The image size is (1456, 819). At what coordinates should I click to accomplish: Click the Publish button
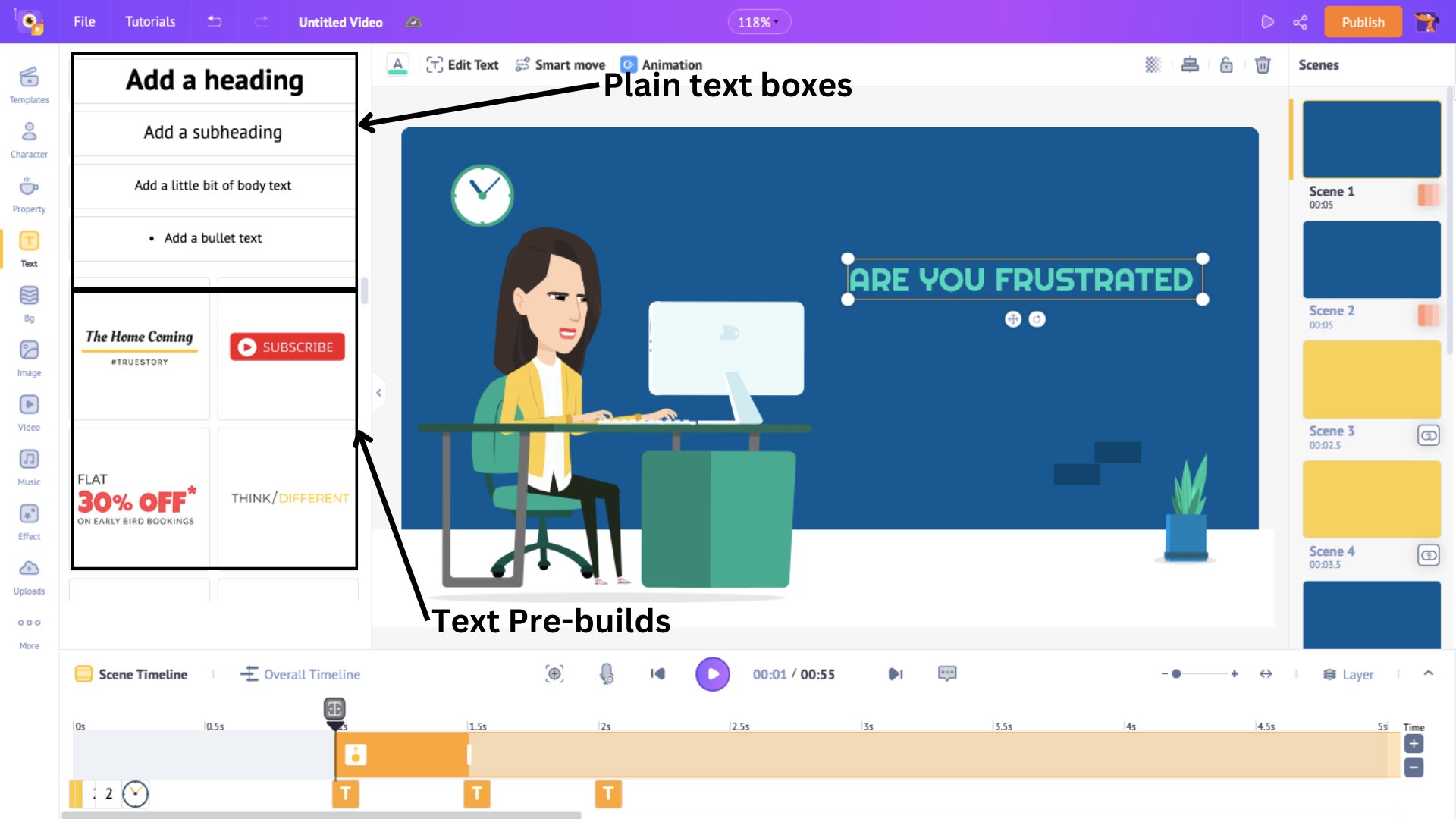[x=1363, y=22]
